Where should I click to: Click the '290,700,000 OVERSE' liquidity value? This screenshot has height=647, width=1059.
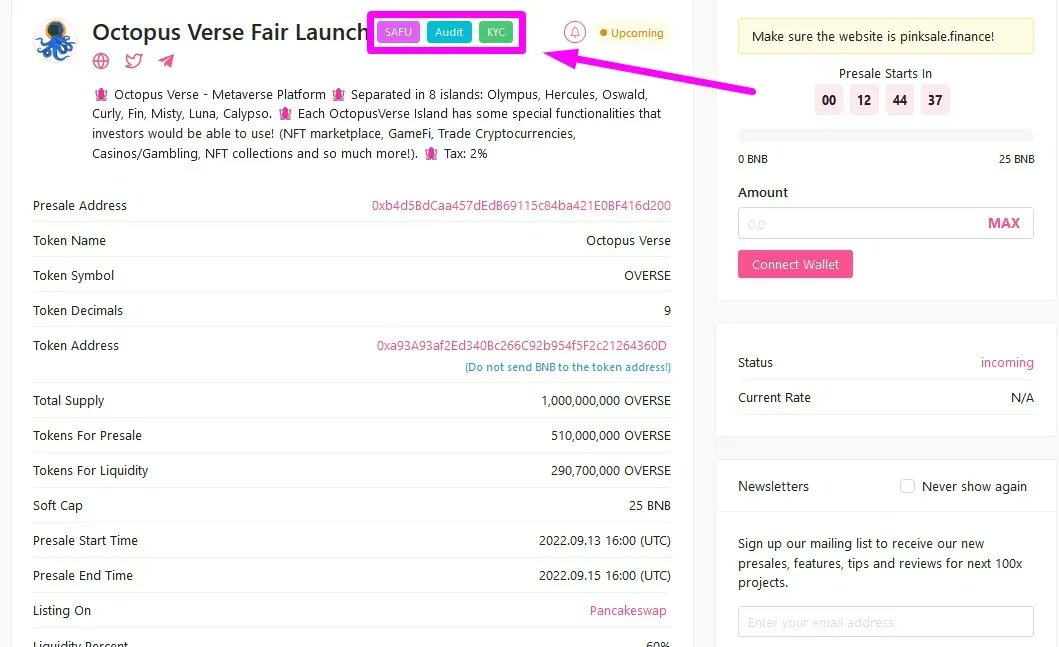click(x=611, y=471)
